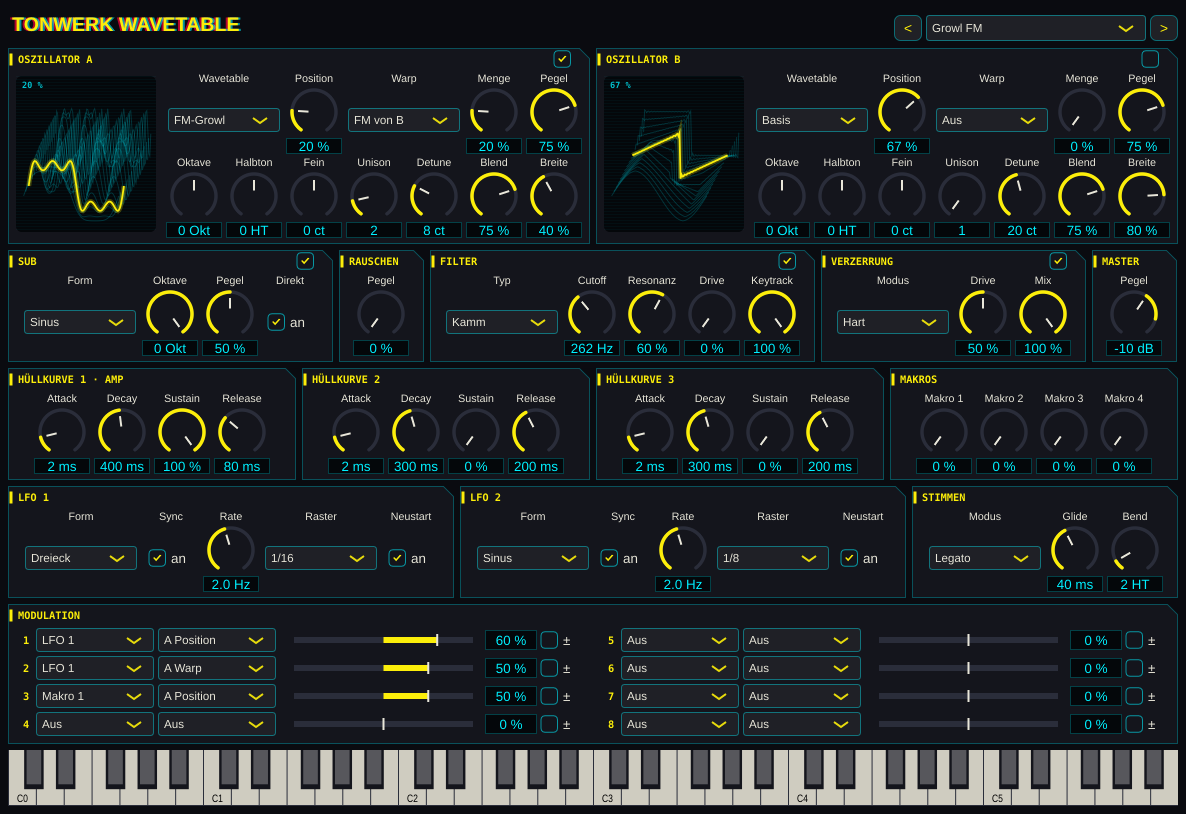The width and height of the screenshot is (1186, 814).
Task: Click the Filter Cutoff value field 262 Hz
Action: click(x=591, y=348)
